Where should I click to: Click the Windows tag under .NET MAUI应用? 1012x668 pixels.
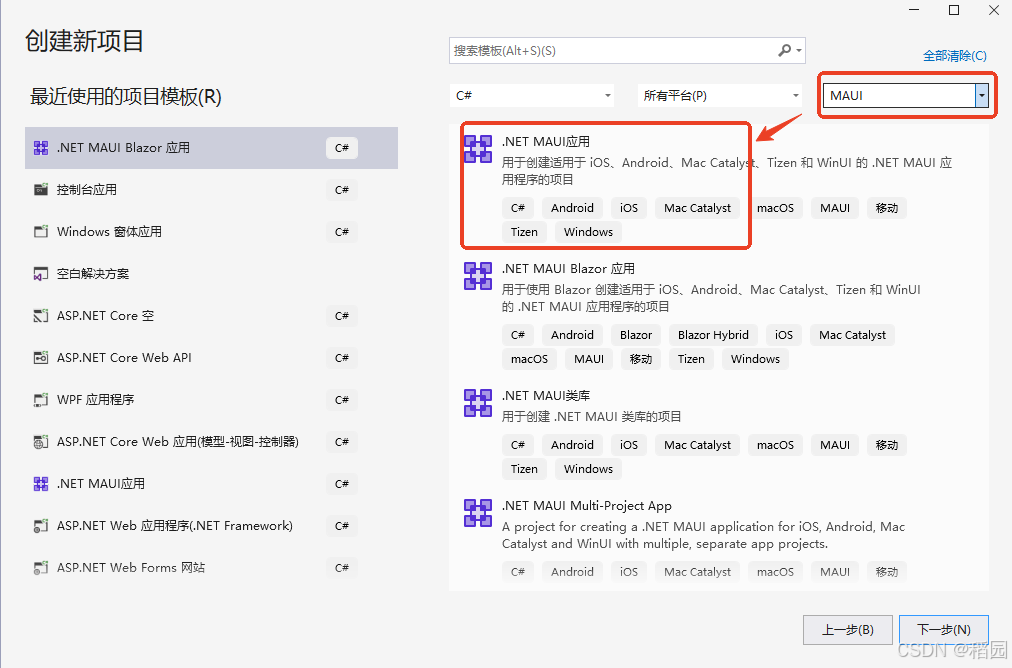coord(588,232)
